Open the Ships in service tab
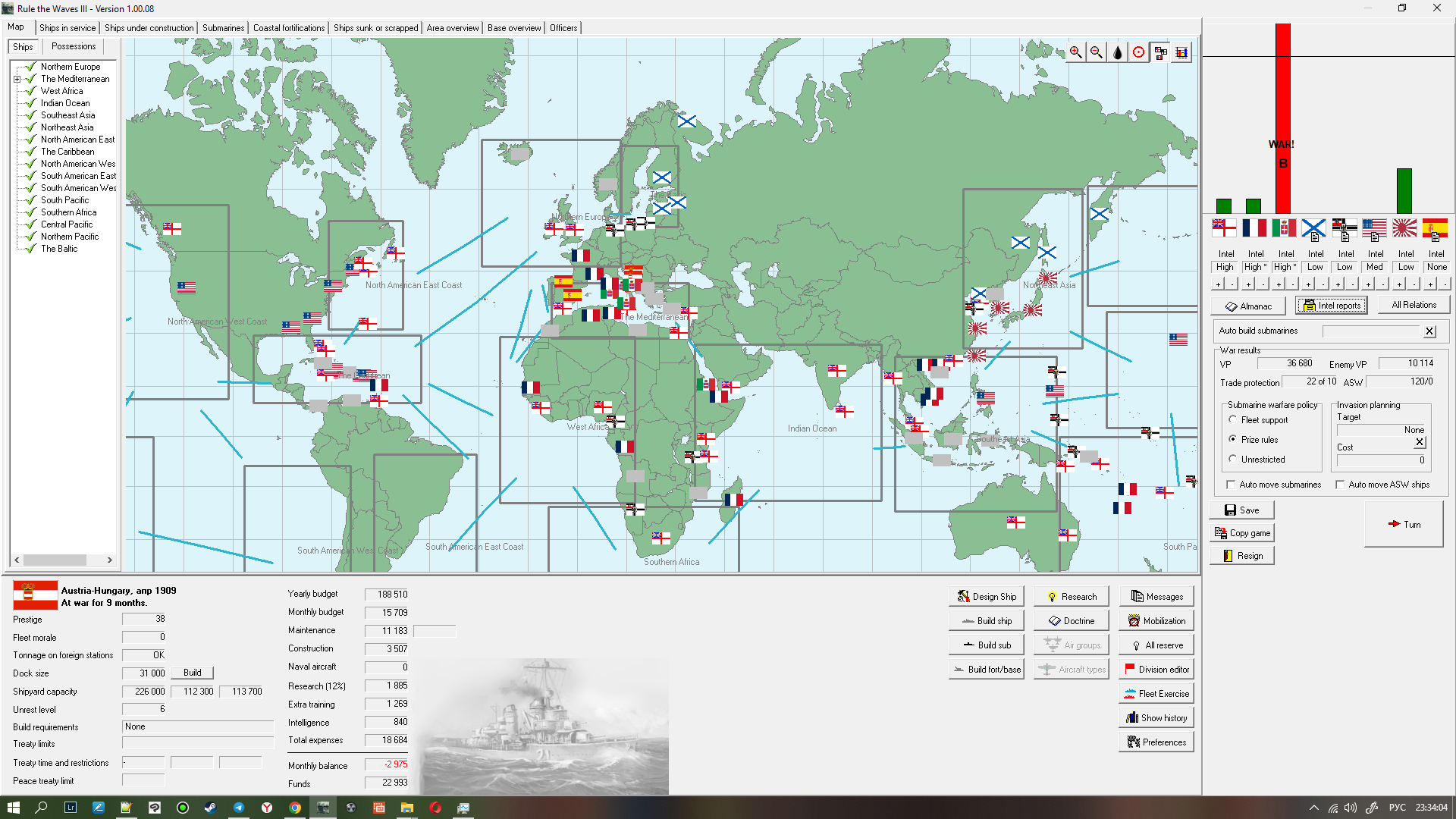Viewport: 1456px width, 819px height. tap(67, 28)
